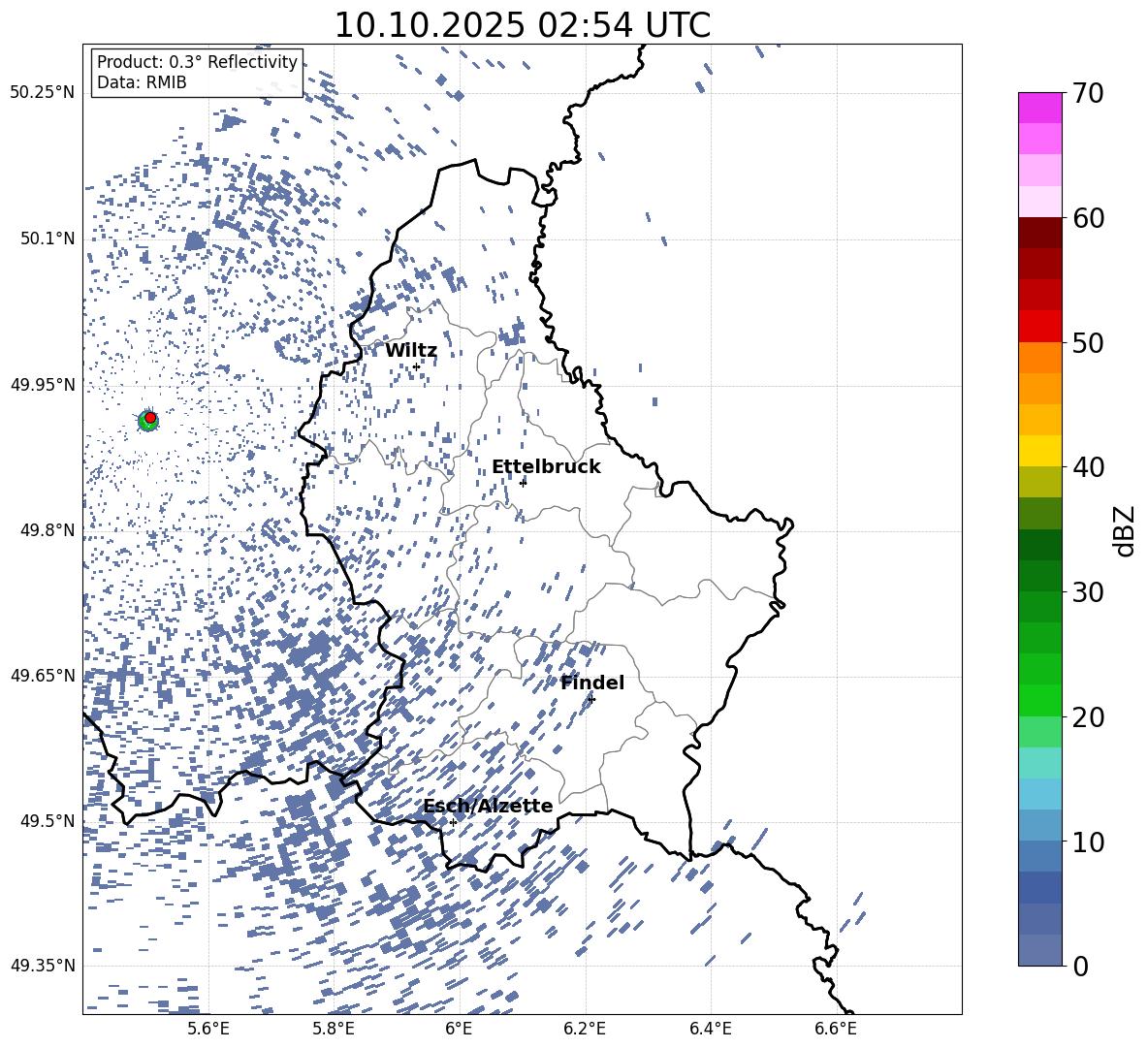Click the 'Wiltz' city label
This screenshot has width=1148, height=1048.
click(411, 350)
